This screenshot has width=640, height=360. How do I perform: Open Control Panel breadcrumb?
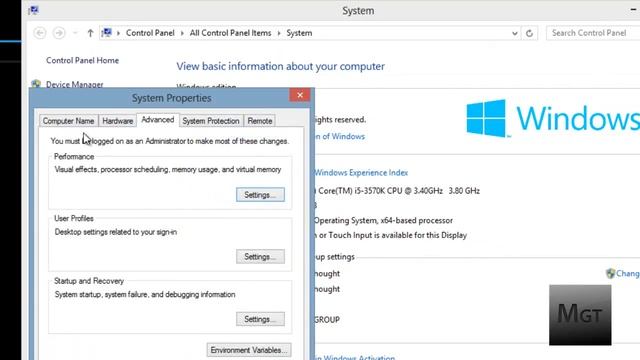click(x=150, y=33)
